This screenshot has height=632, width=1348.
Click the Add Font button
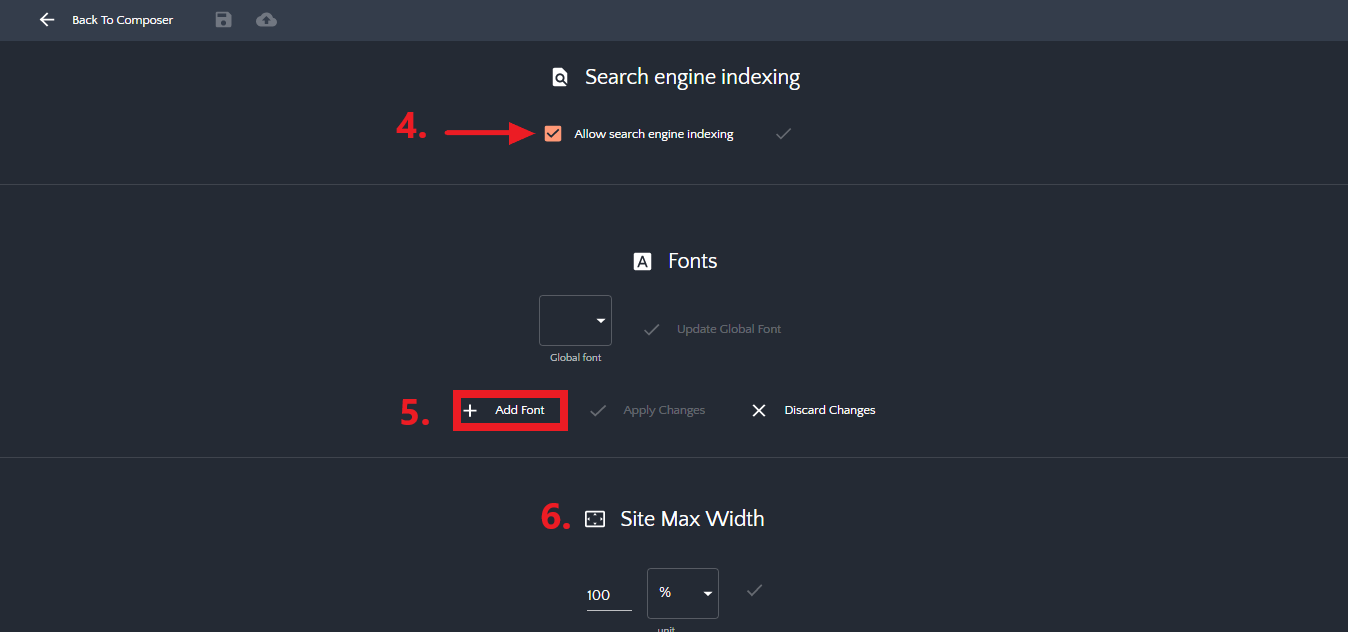510,411
